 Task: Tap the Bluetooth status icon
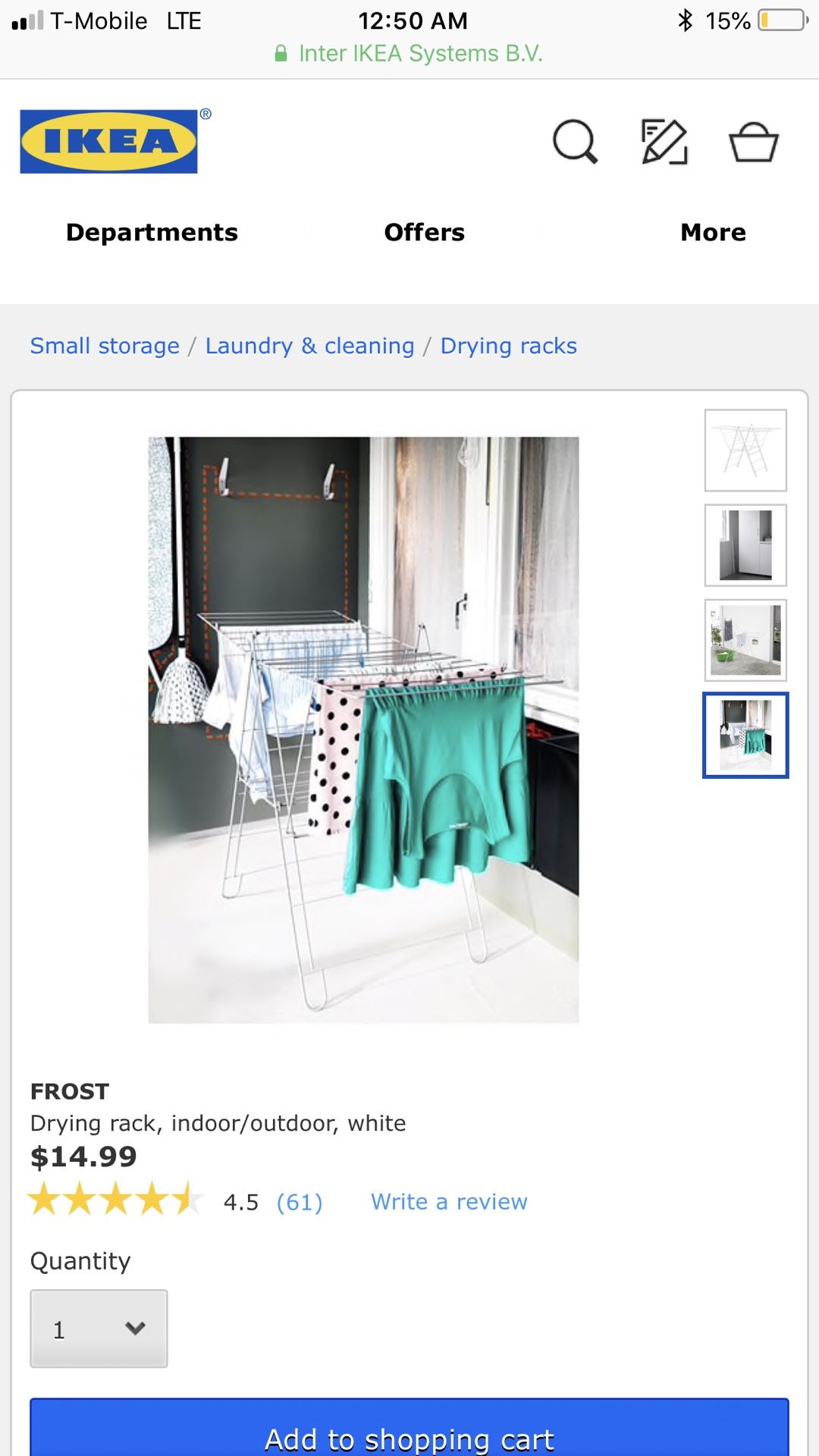(x=685, y=20)
